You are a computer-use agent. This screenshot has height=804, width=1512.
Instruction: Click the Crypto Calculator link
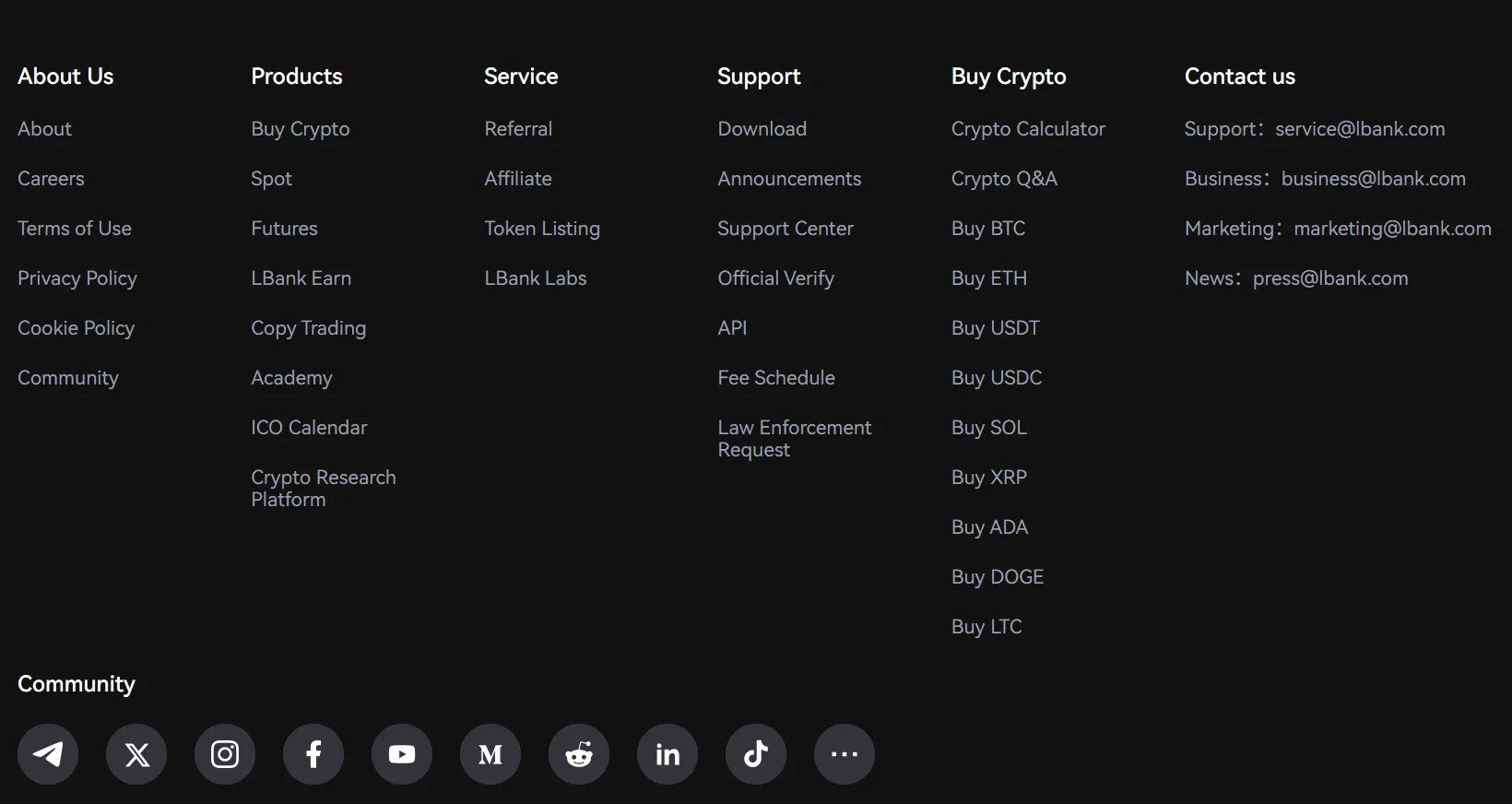pyautogui.click(x=1028, y=129)
